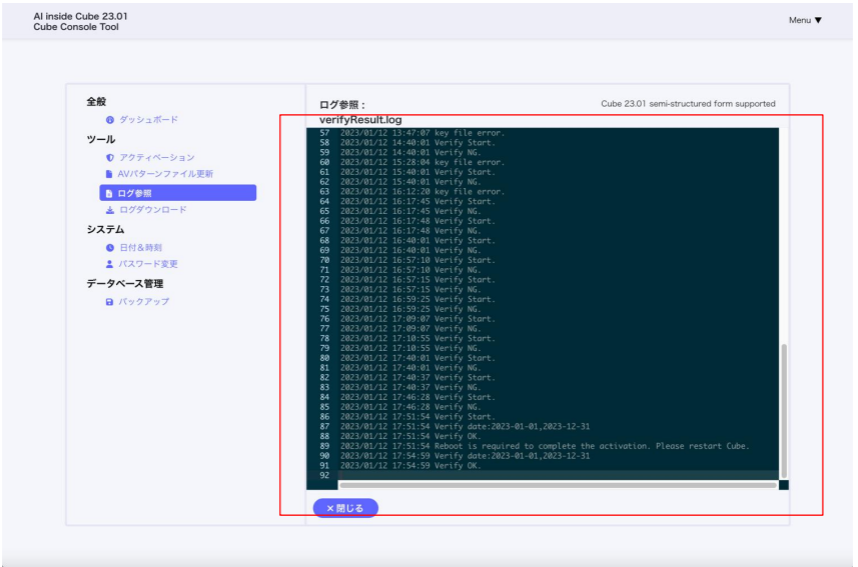Click the shield icon beside アクティベーション
This screenshot has height=567, width=858.
tap(110, 158)
